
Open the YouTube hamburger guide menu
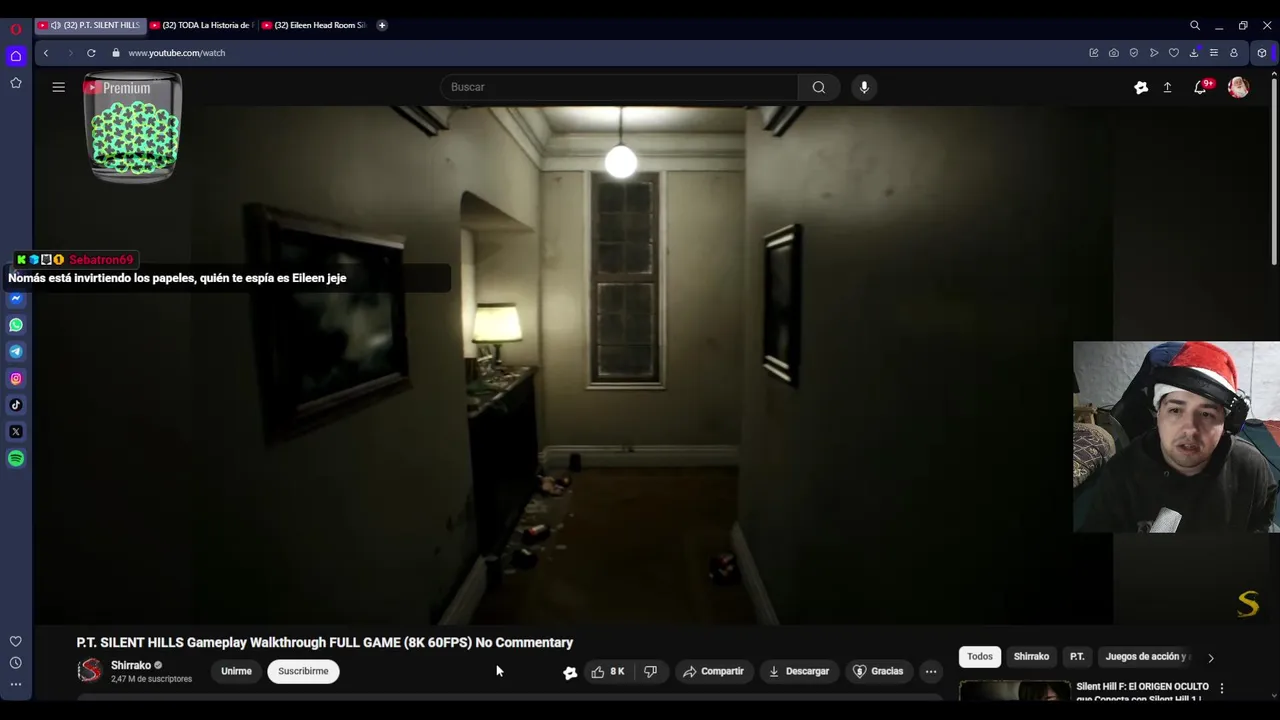coord(59,87)
